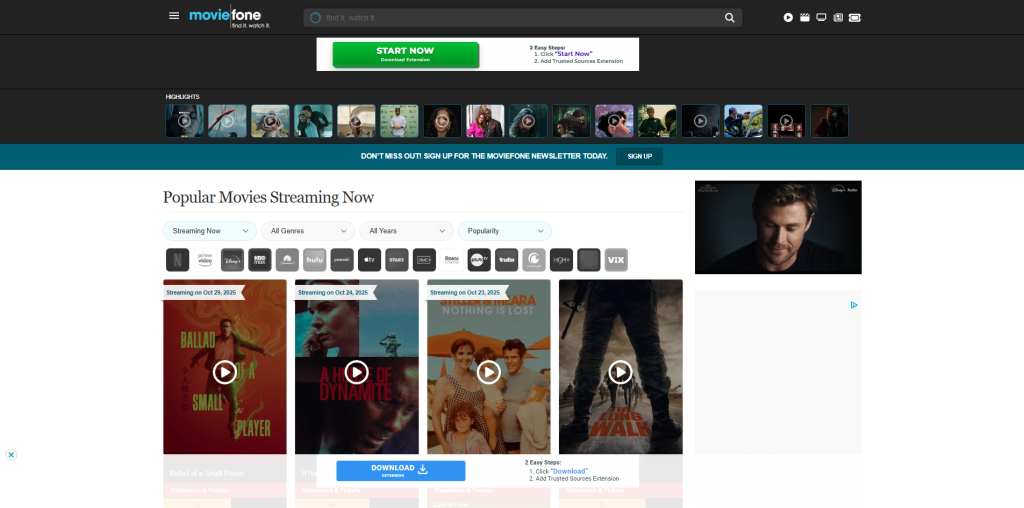Expand the Streaming Now dropdown
The image size is (1024, 508).
click(210, 231)
